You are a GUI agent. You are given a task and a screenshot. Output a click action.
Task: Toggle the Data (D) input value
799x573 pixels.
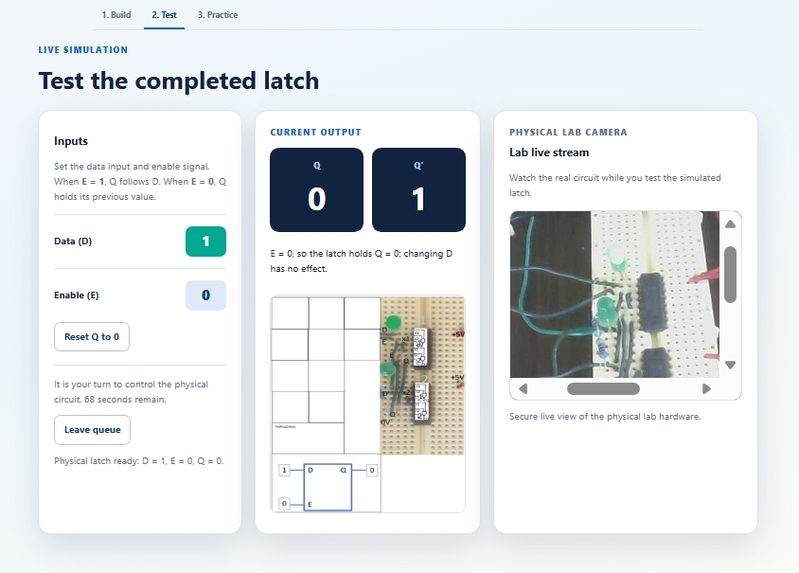206,241
